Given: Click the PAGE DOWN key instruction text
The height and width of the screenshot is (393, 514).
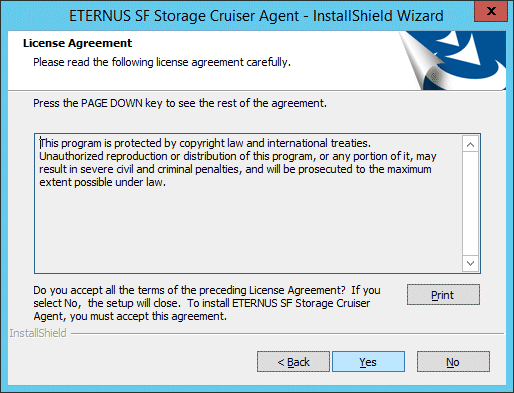Looking at the screenshot, I should (x=180, y=103).
